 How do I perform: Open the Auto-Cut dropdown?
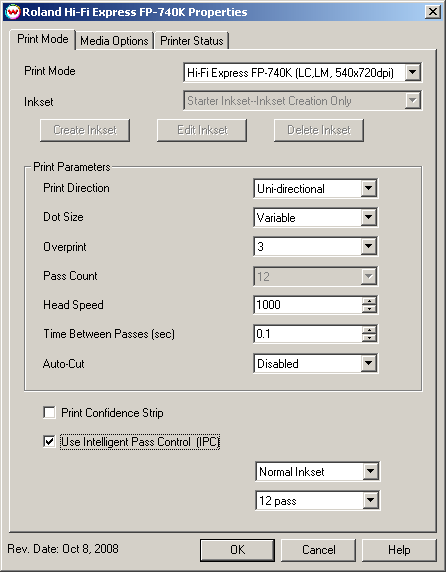[316, 363]
